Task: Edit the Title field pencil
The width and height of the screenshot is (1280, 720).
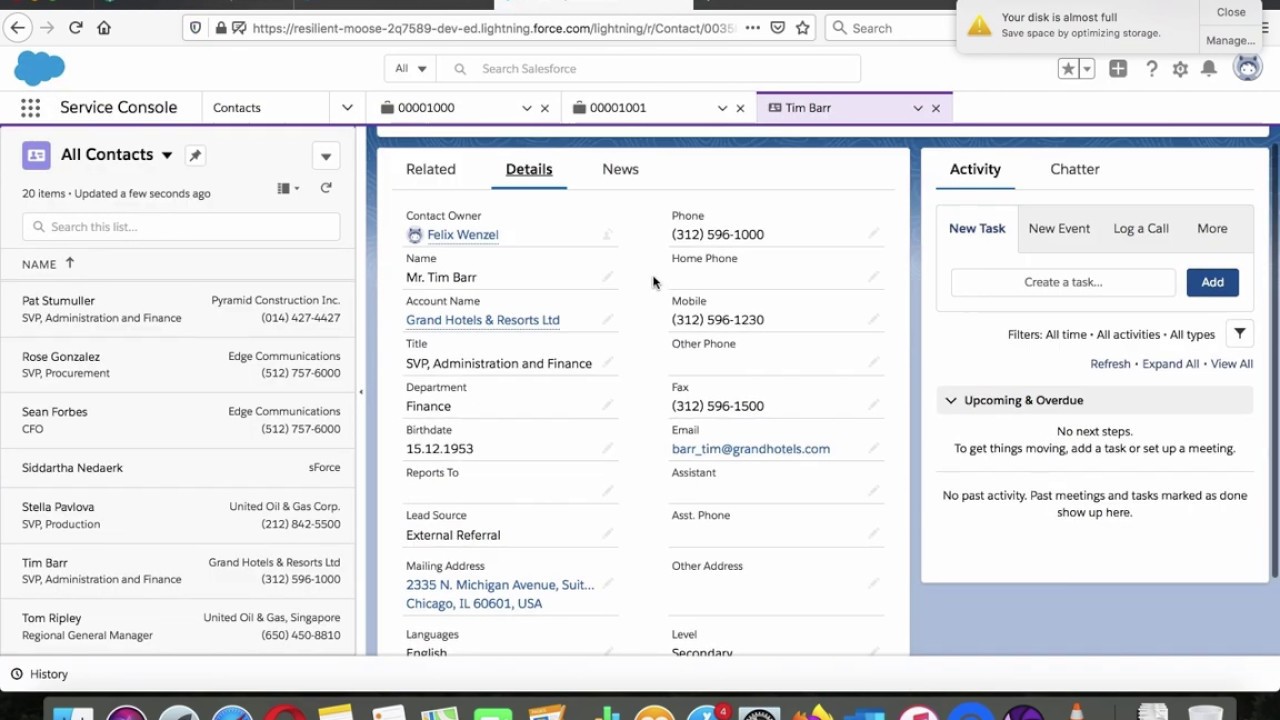Action: pyautogui.click(x=607, y=363)
